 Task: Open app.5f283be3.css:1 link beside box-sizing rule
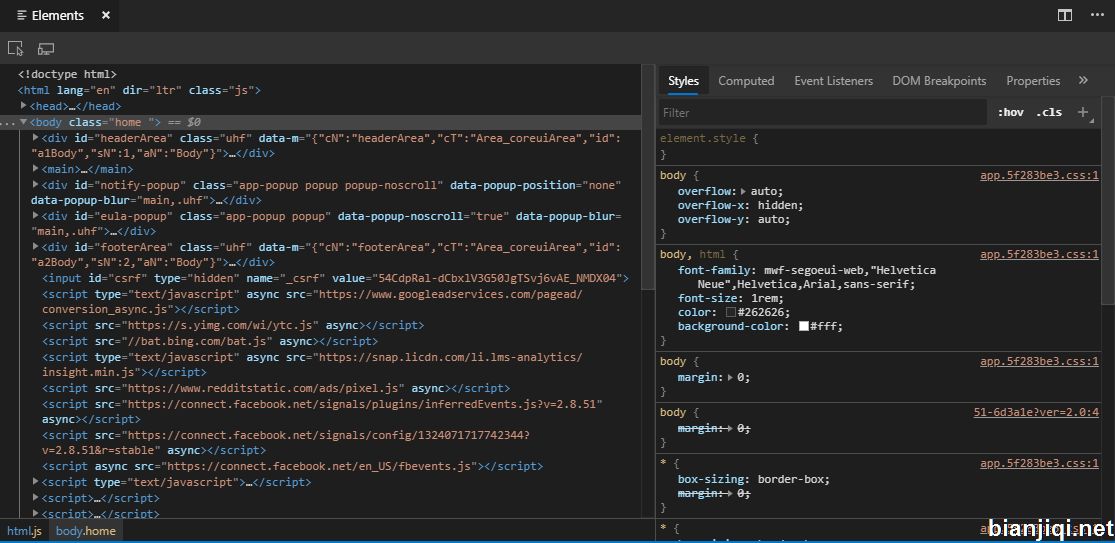coord(1039,463)
